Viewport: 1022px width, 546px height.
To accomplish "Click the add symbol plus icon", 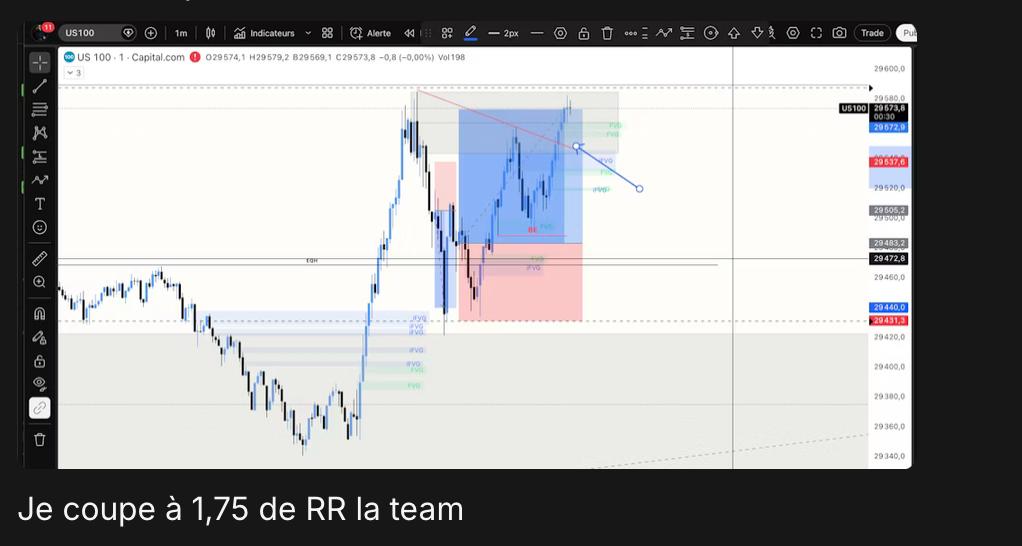I will (151, 33).
